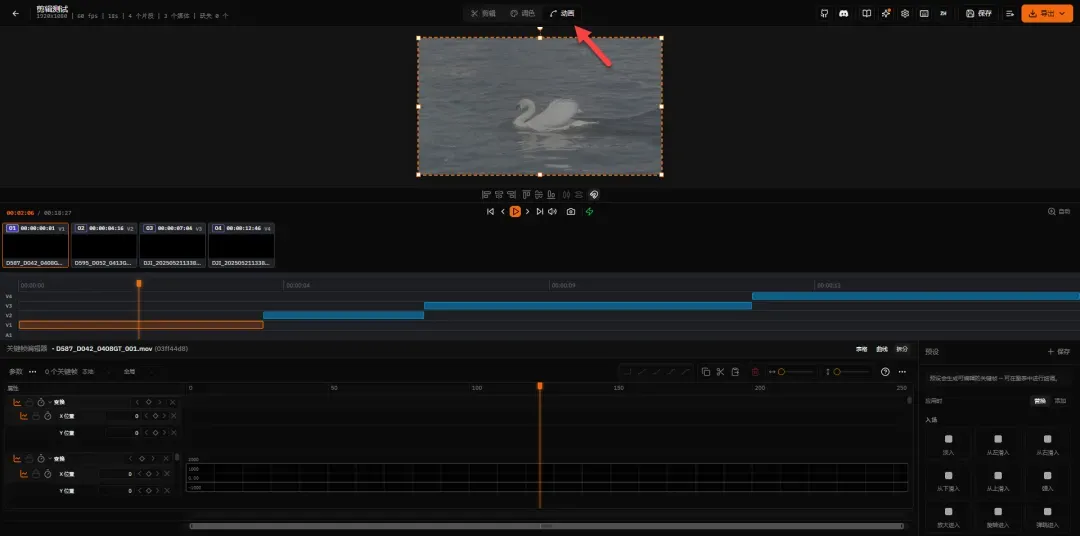Distribute selected items horizontally
This screenshot has width=1080, height=536.
[567, 194]
